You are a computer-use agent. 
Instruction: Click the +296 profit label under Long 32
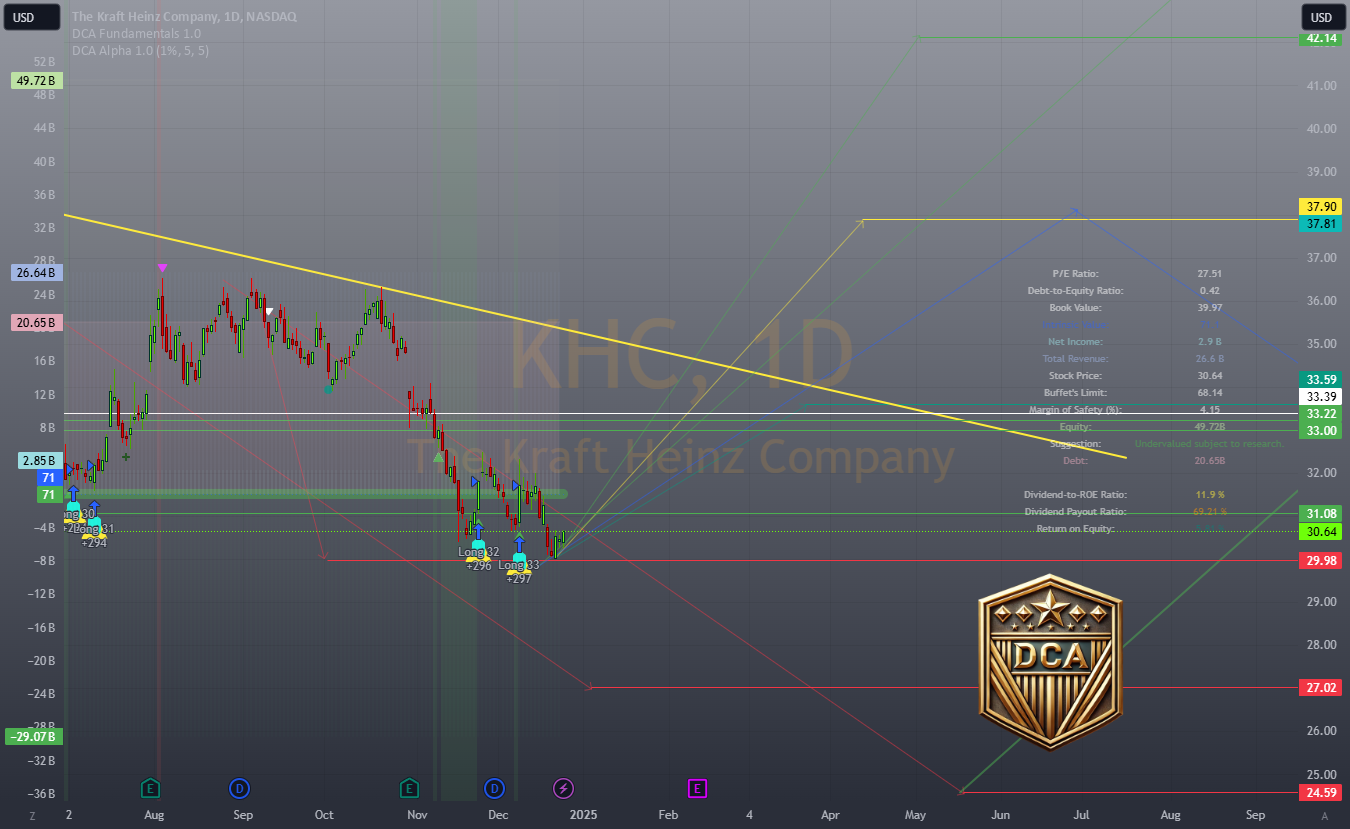(x=478, y=565)
